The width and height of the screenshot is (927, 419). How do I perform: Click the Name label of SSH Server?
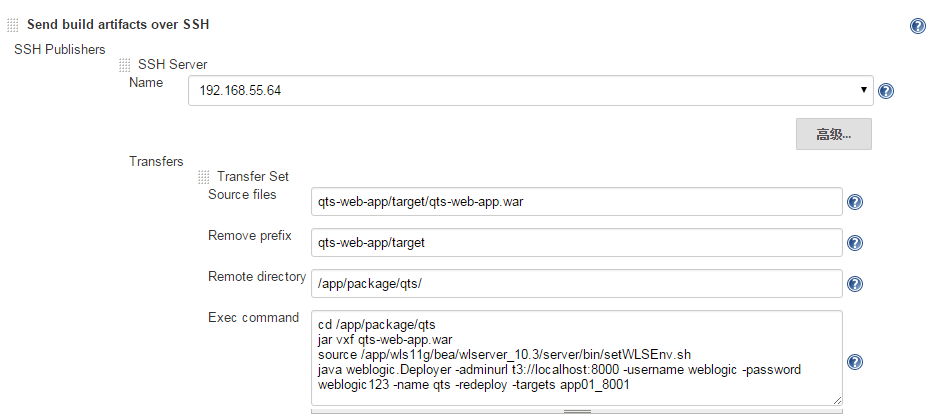146,83
